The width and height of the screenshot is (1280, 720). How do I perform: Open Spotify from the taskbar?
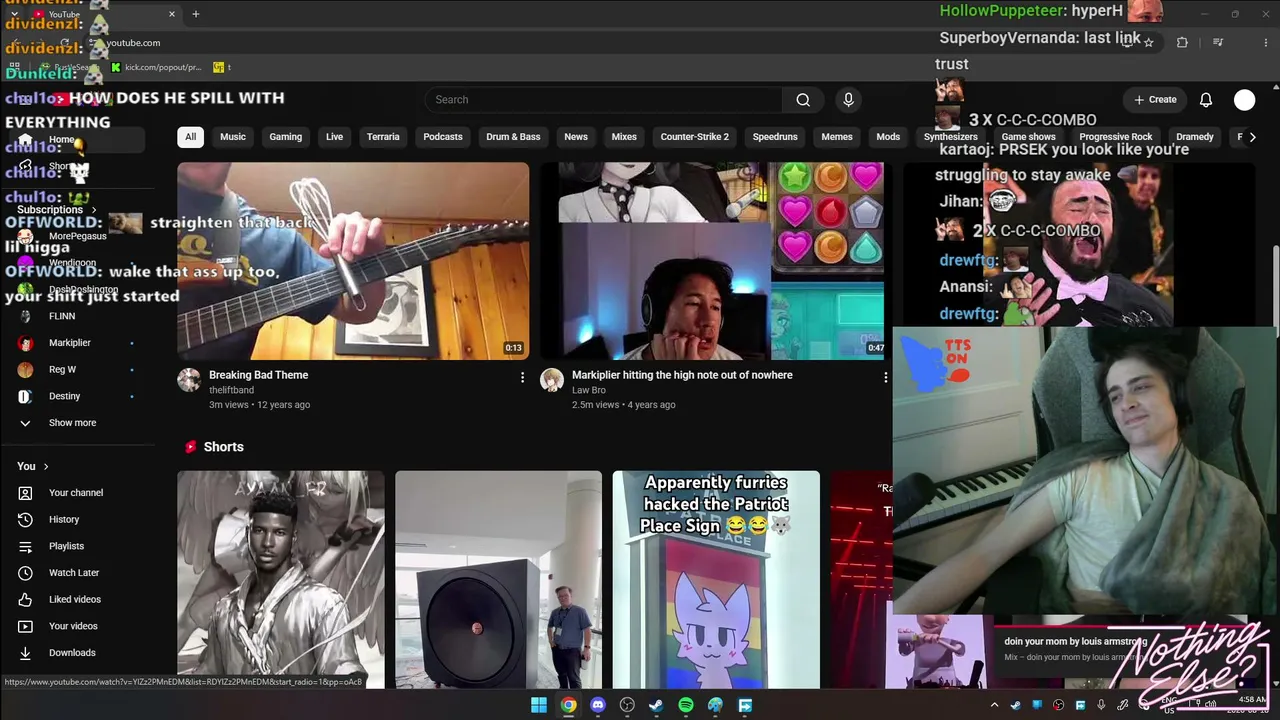pos(686,705)
